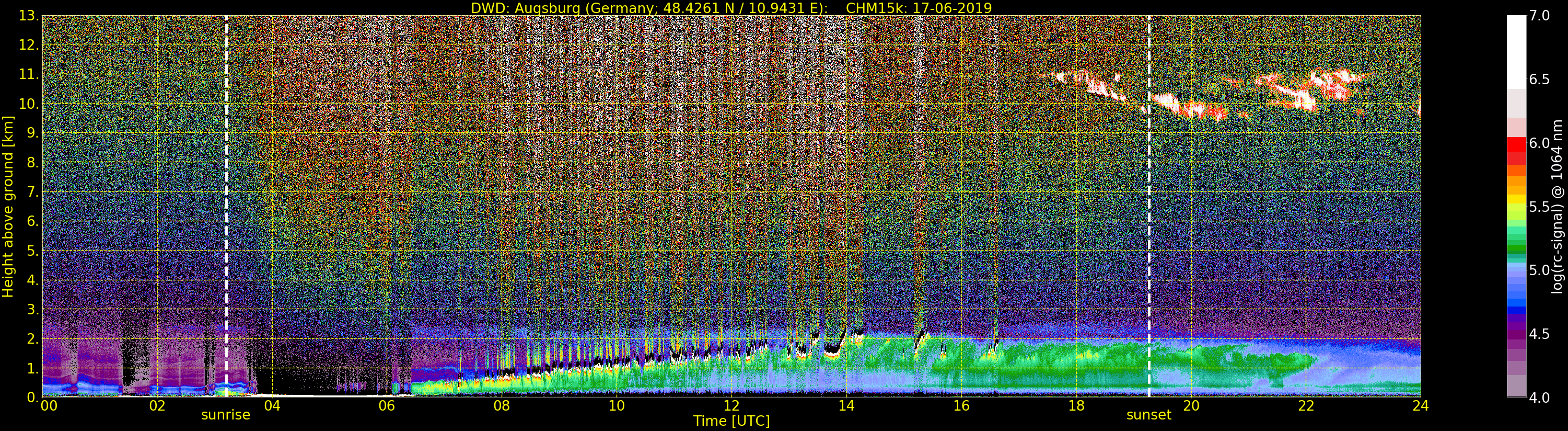Click the colorbar '6.5' value label

(x=1539, y=80)
